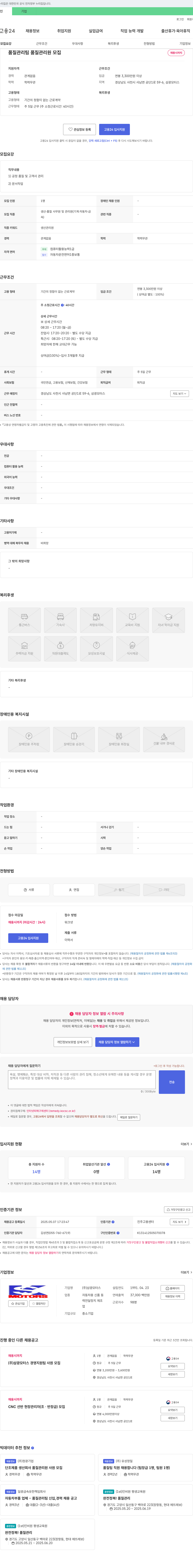Switch to the 근무조건 tab
Image resolution: width=193 pixels, height=1568 pixels.
pos(41,44)
